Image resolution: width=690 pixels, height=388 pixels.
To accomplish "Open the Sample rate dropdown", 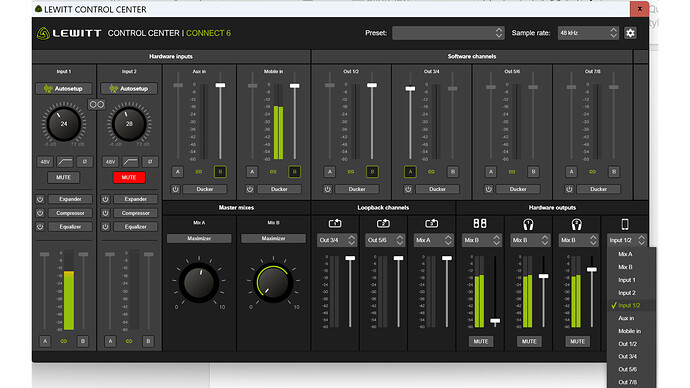I will coord(588,33).
